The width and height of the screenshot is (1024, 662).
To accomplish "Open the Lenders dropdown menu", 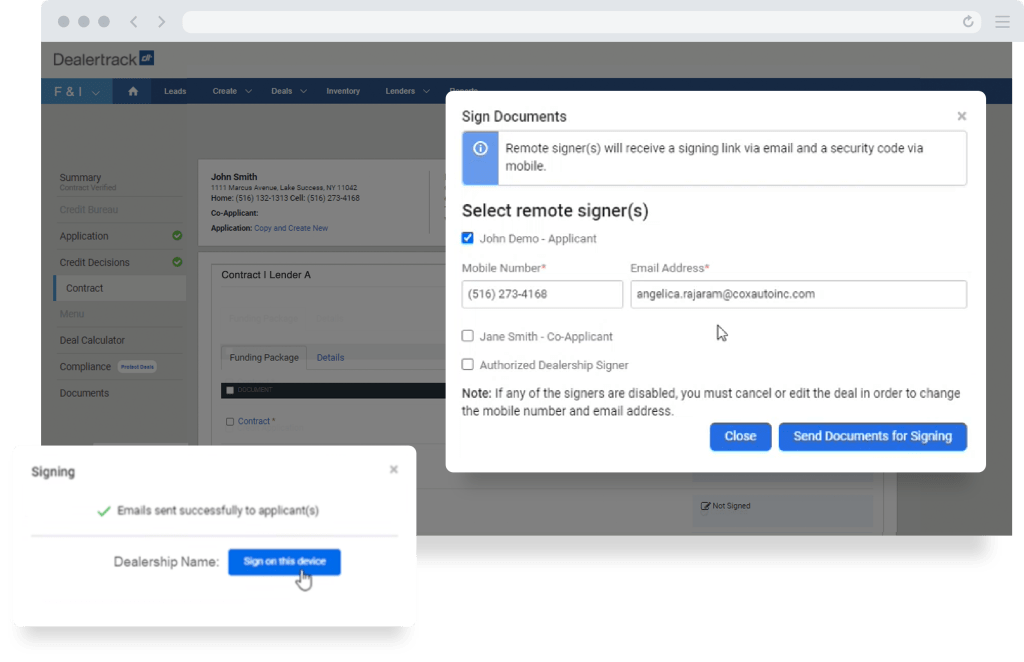I will point(407,91).
